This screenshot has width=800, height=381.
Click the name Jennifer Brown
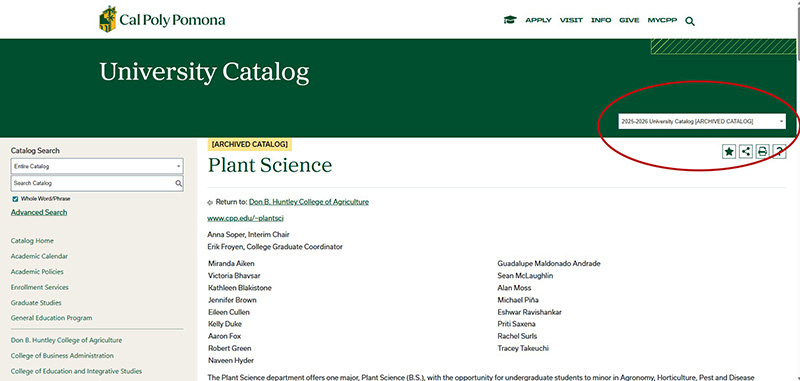pyautogui.click(x=232, y=300)
